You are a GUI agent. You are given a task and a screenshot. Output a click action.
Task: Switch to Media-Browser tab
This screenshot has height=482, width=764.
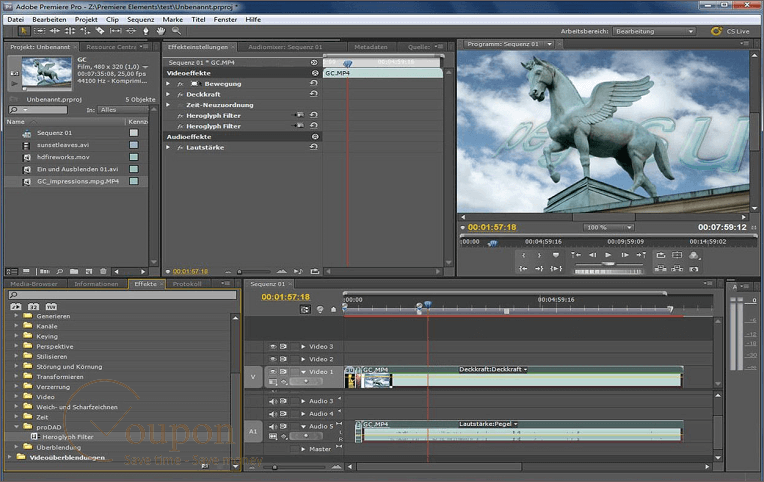point(34,284)
